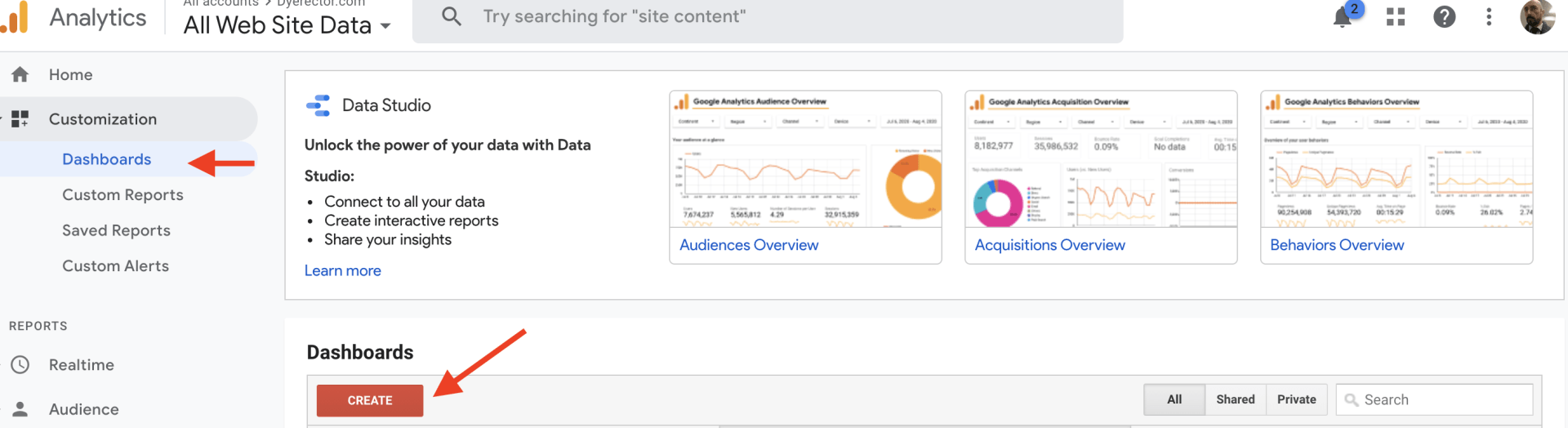Open the All Web Site Data dropdown
Screen dimensions: 1568x428
287,25
